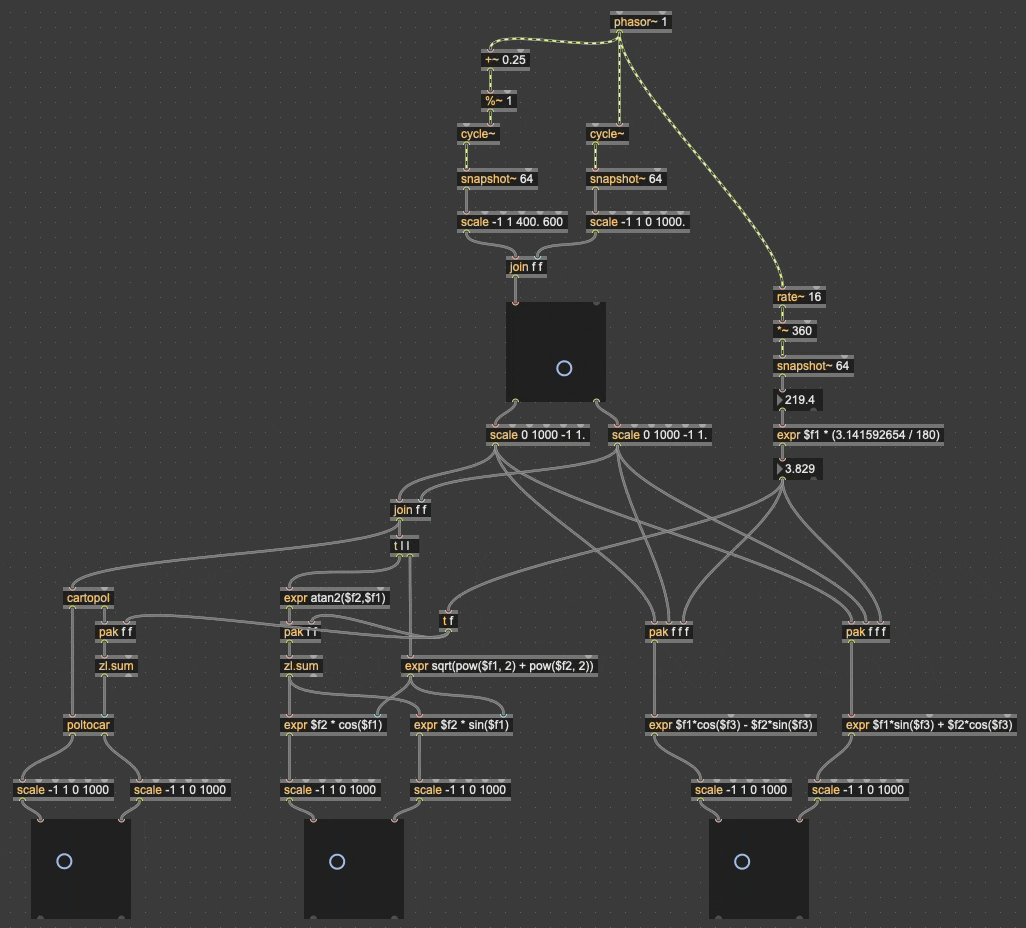Click the knob in the bottom-left pictslider
The width and height of the screenshot is (1026, 928).
point(65,861)
